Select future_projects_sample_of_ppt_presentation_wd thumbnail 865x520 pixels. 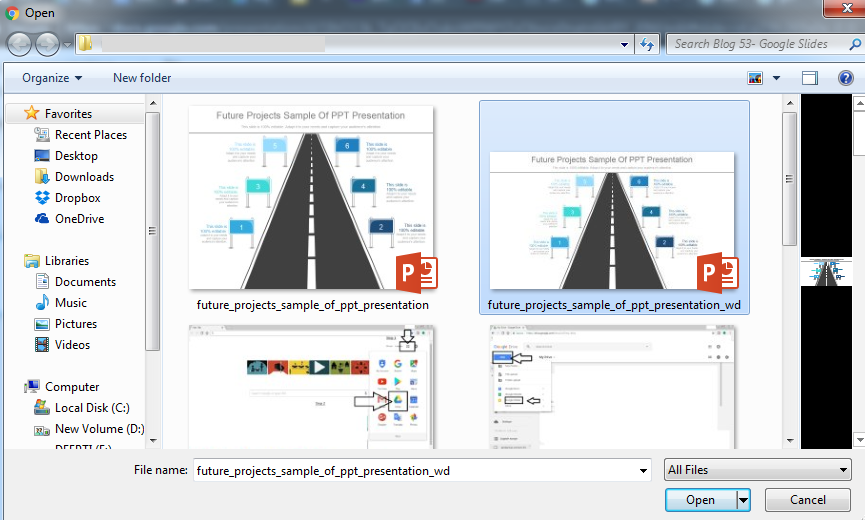(x=613, y=222)
